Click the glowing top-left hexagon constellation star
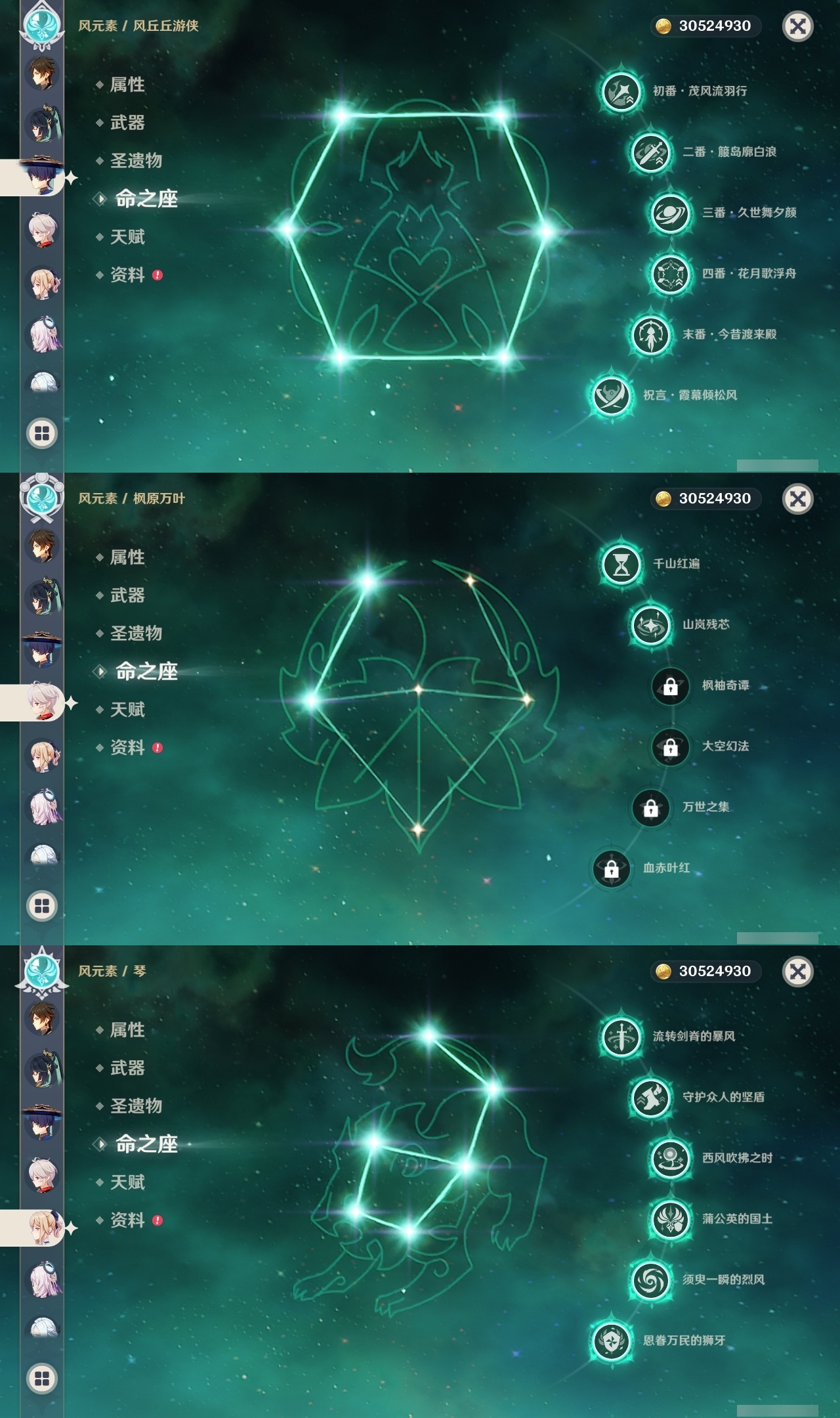The image size is (840, 1418). tap(341, 116)
